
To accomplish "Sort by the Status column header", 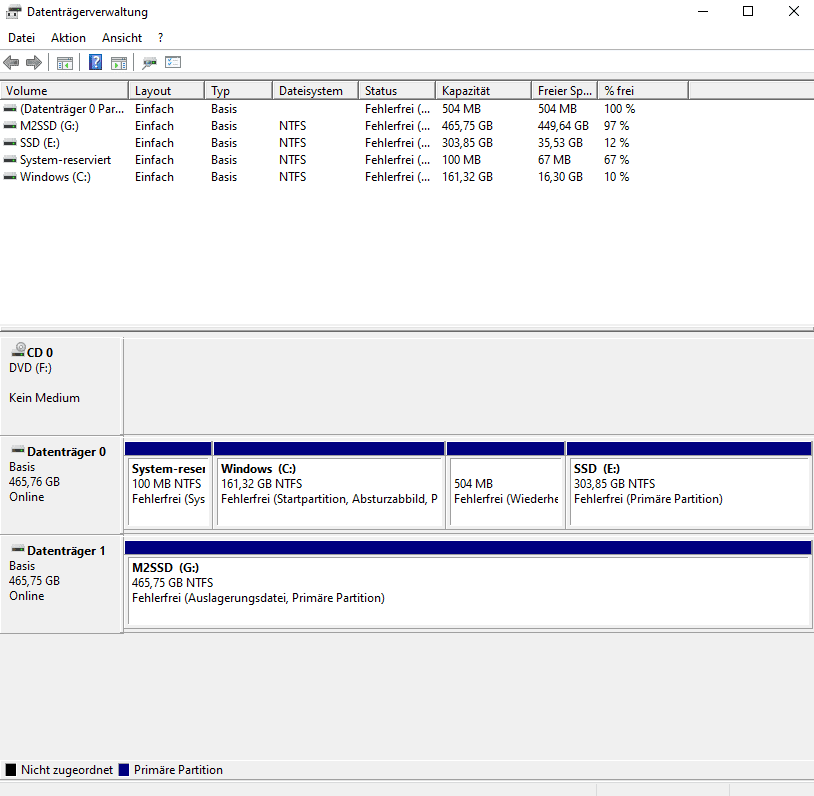I will click(397, 91).
